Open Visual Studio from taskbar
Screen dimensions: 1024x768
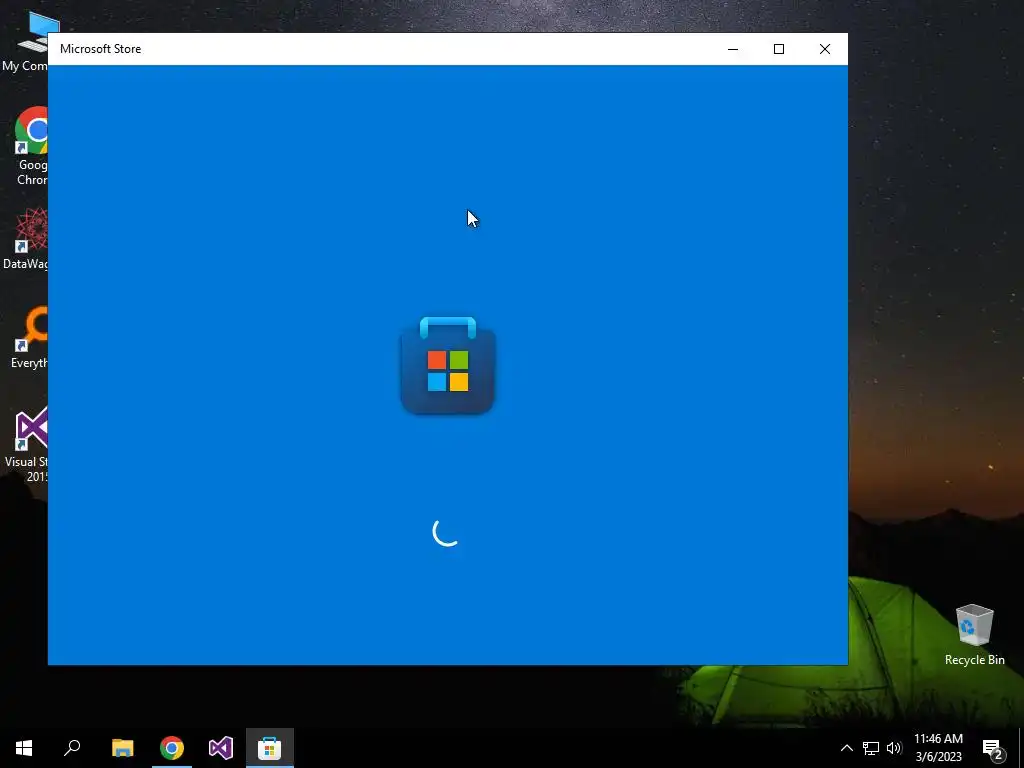click(x=221, y=748)
